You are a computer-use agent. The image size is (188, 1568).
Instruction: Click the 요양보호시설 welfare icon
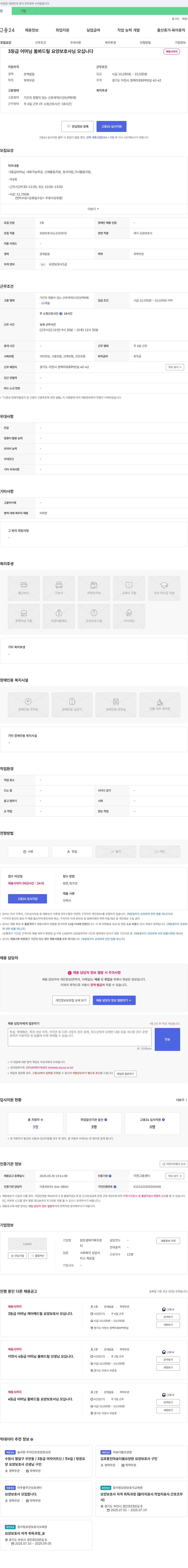point(94,616)
